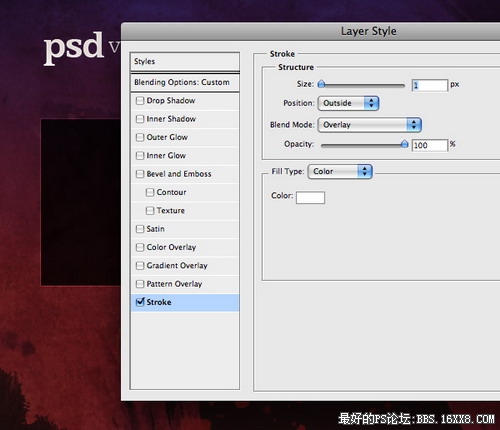The height and width of the screenshot is (430, 500).
Task: Open the Blend Mode dropdown showing Overlay
Action: point(370,125)
